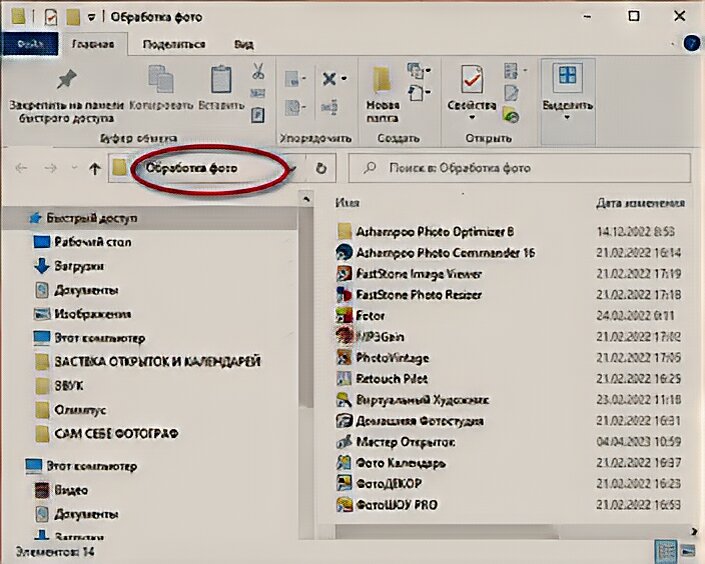
Task: Open the new item dropdown in Создать
Action: [419, 70]
